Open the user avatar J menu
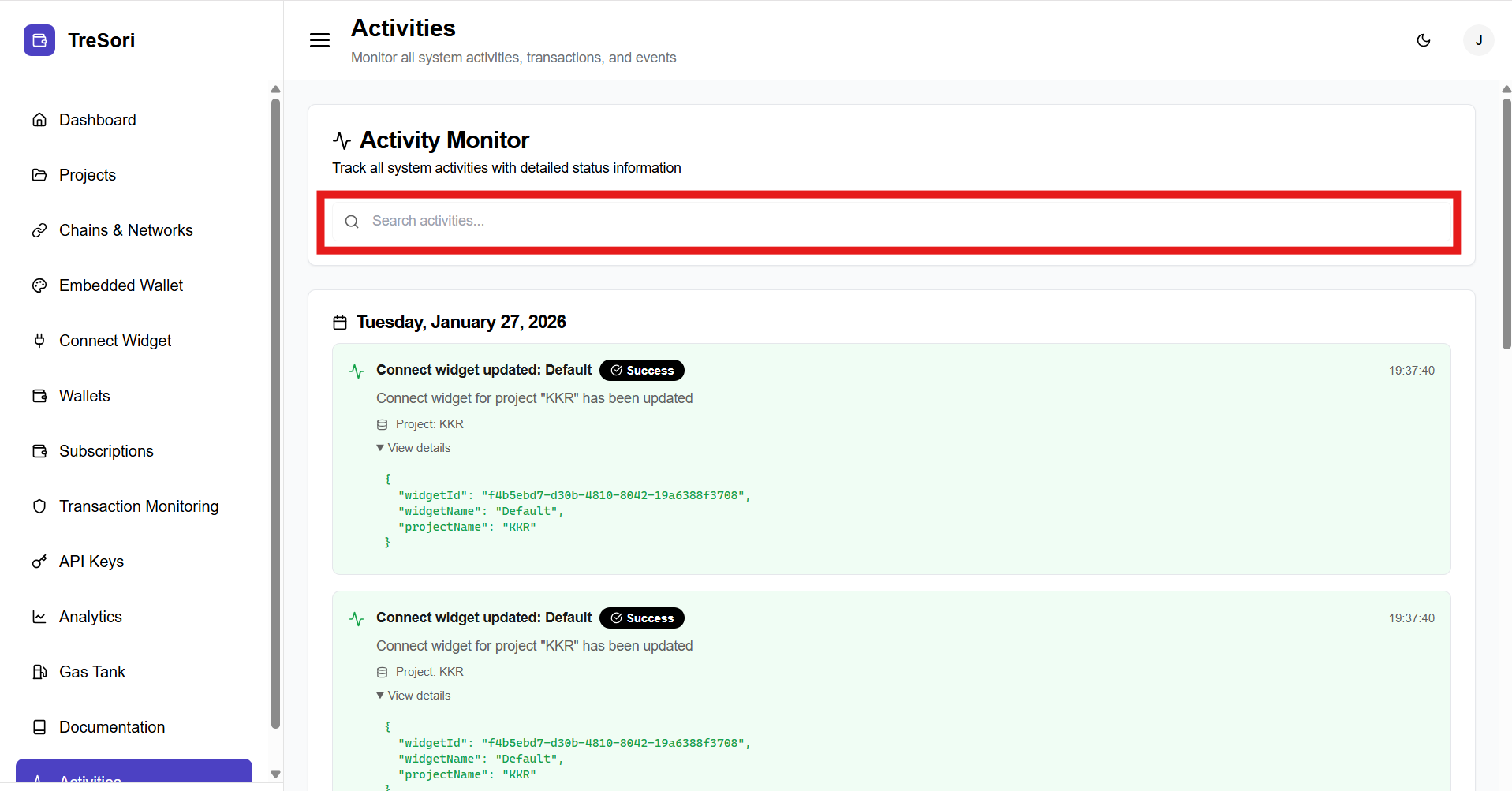1512x791 pixels. pyautogui.click(x=1478, y=40)
